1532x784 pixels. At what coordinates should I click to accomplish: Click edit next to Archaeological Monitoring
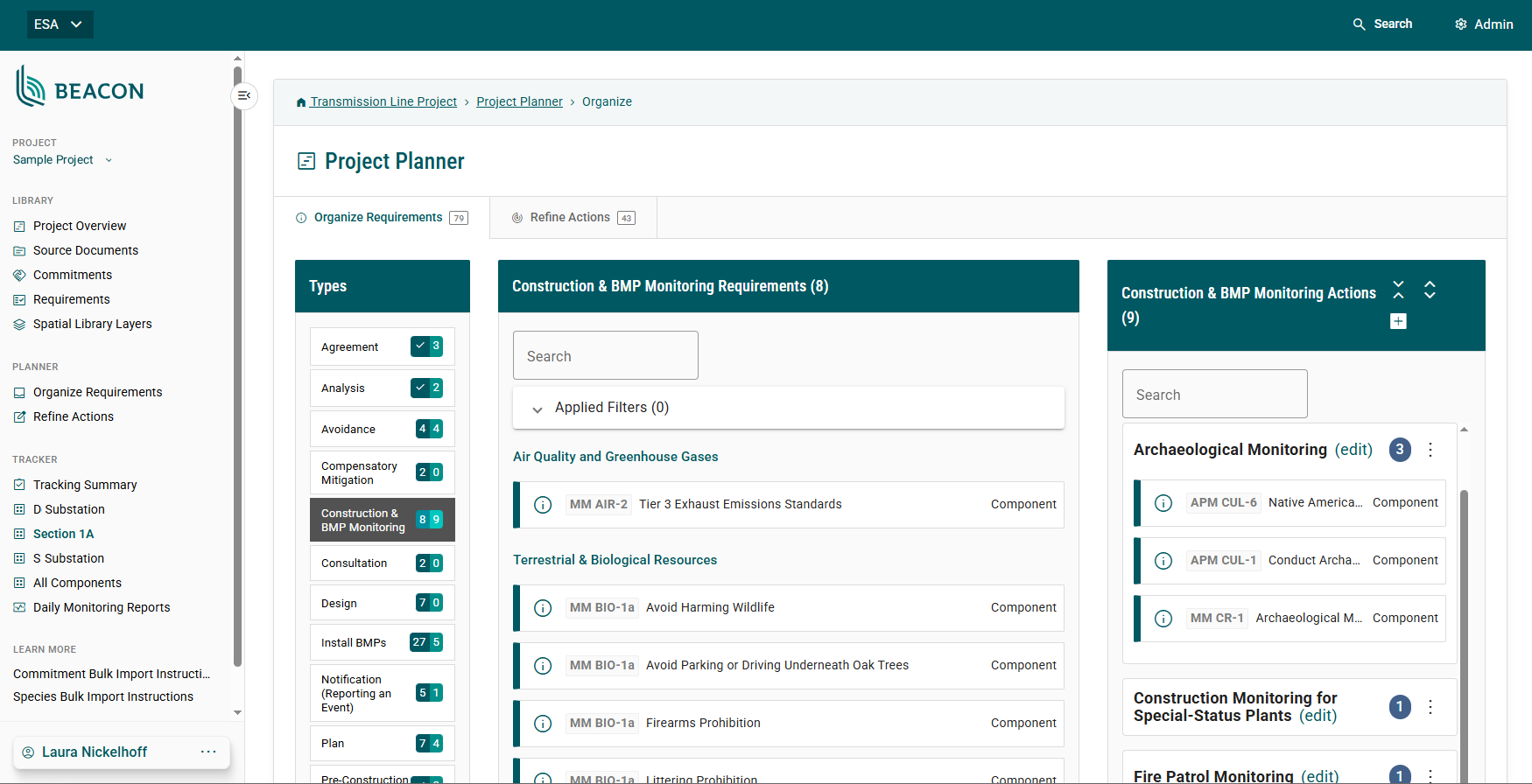click(1353, 450)
